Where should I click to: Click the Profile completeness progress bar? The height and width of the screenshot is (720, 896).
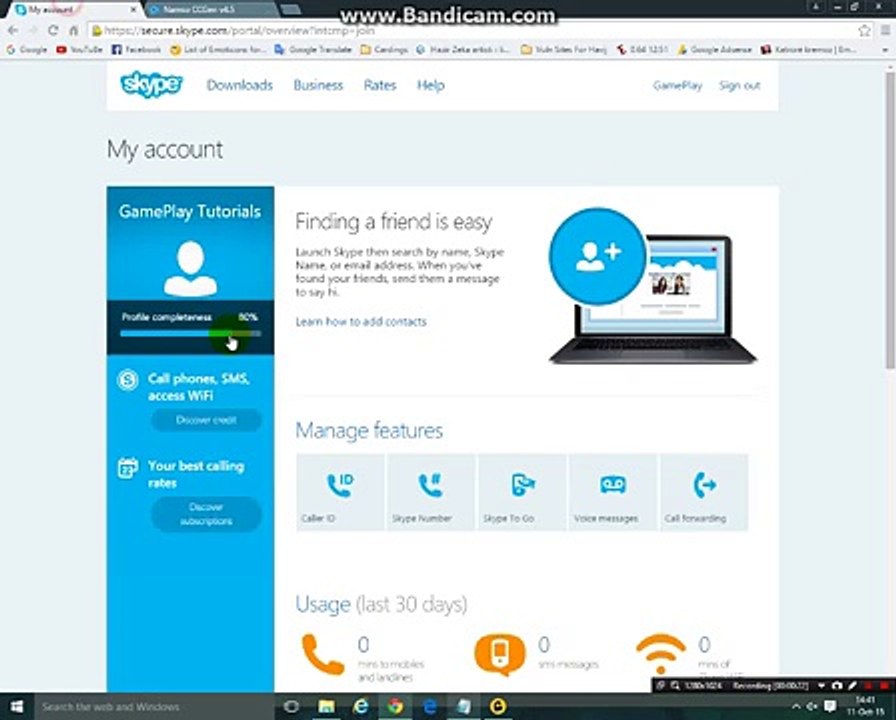coord(191,333)
